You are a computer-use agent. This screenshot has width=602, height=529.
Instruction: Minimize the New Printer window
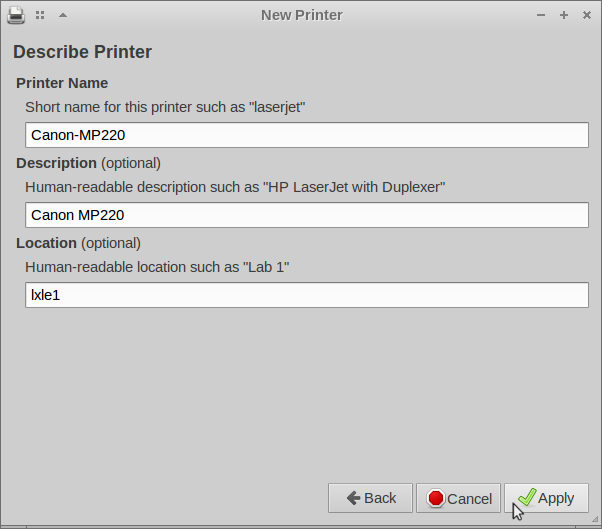541,15
